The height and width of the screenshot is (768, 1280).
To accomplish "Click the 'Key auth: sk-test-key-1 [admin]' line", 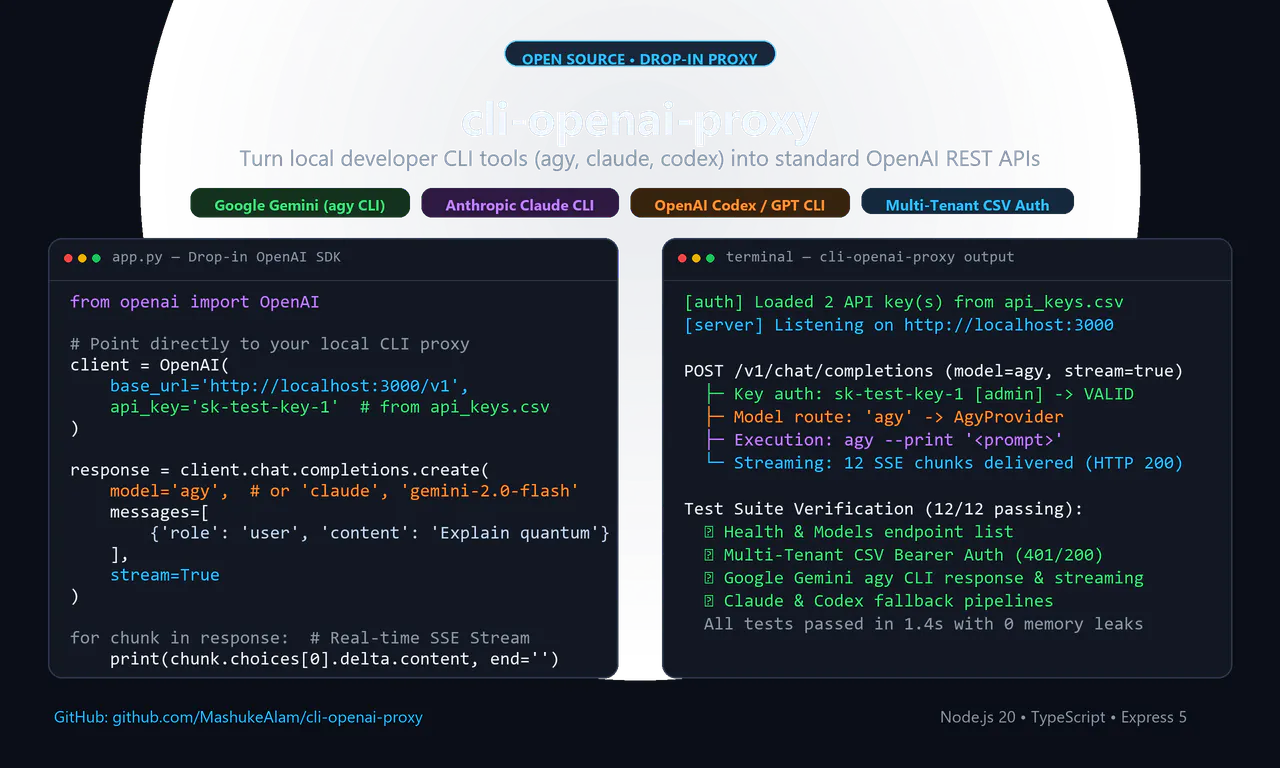I will click(919, 394).
